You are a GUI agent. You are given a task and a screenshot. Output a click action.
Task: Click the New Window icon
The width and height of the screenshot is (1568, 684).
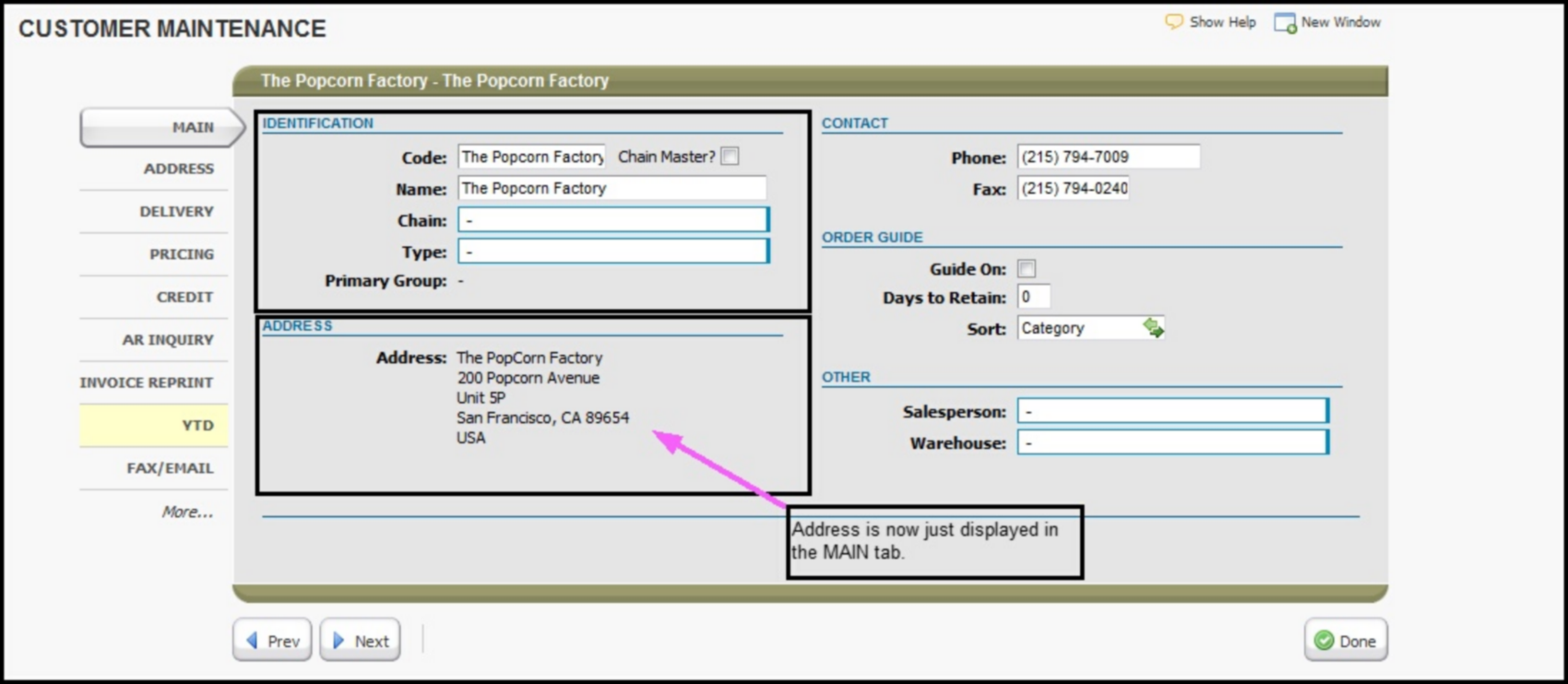[1285, 22]
